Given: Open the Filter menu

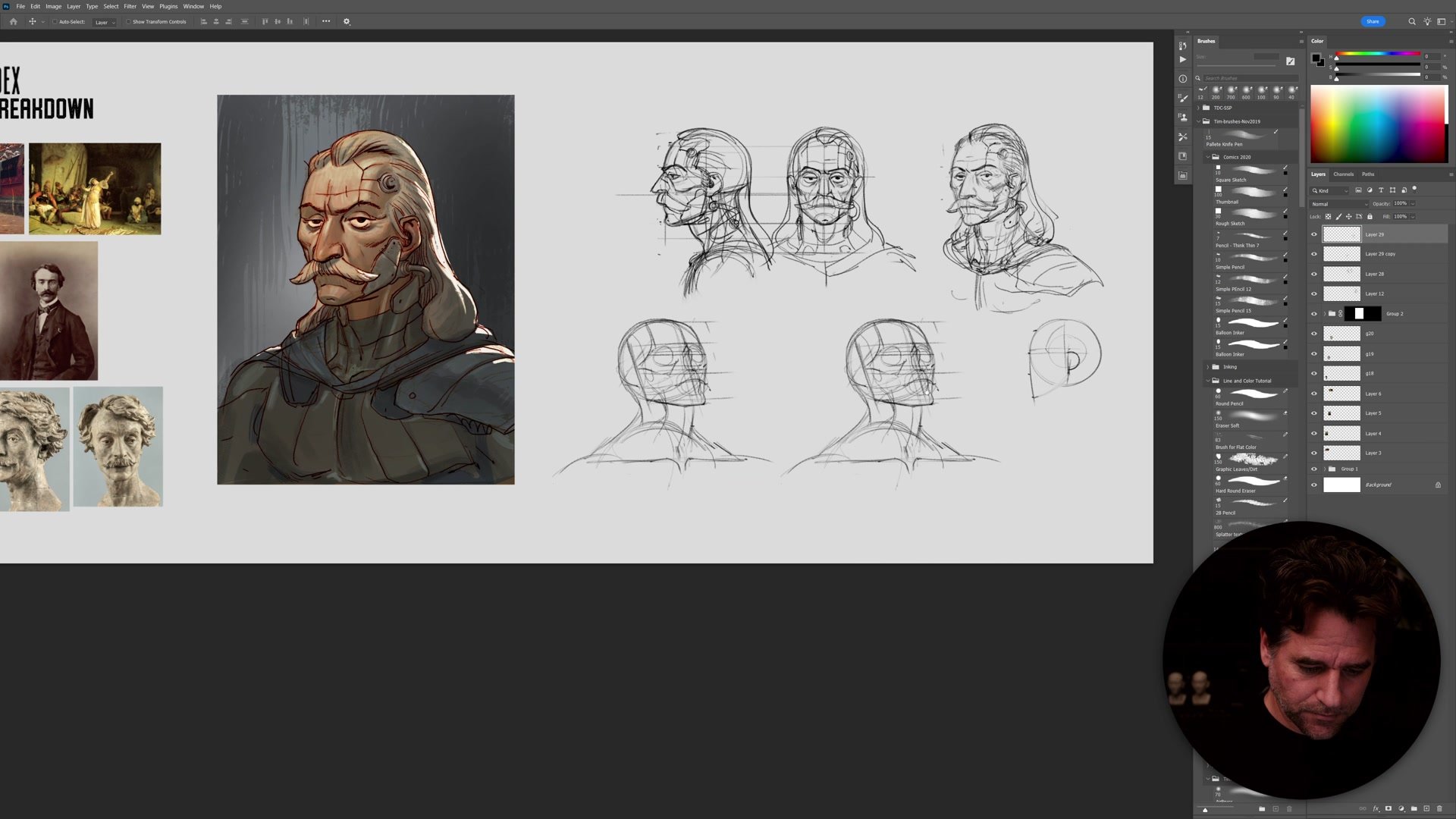Looking at the screenshot, I should tap(130, 6).
